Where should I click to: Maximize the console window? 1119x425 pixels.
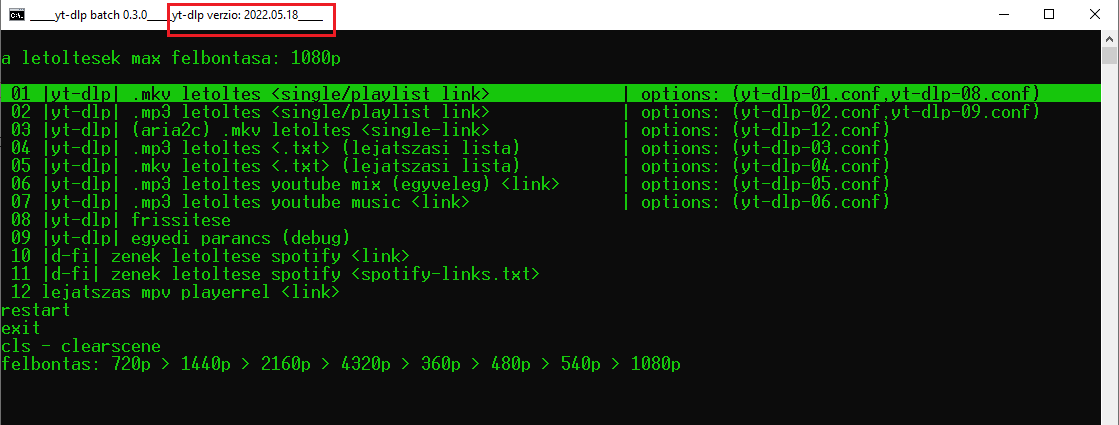coord(1048,14)
